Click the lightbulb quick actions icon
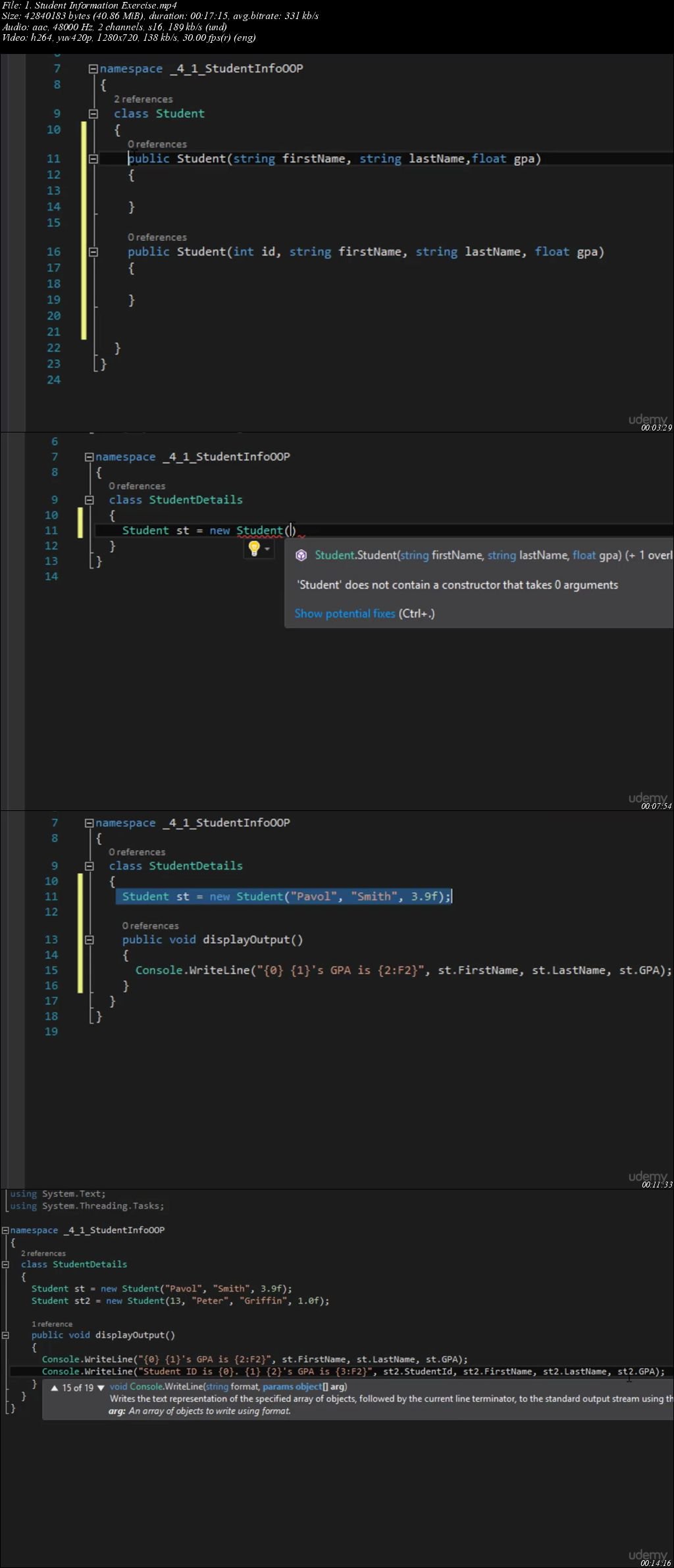Screen dimensions: 674x1568 (254, 548)
